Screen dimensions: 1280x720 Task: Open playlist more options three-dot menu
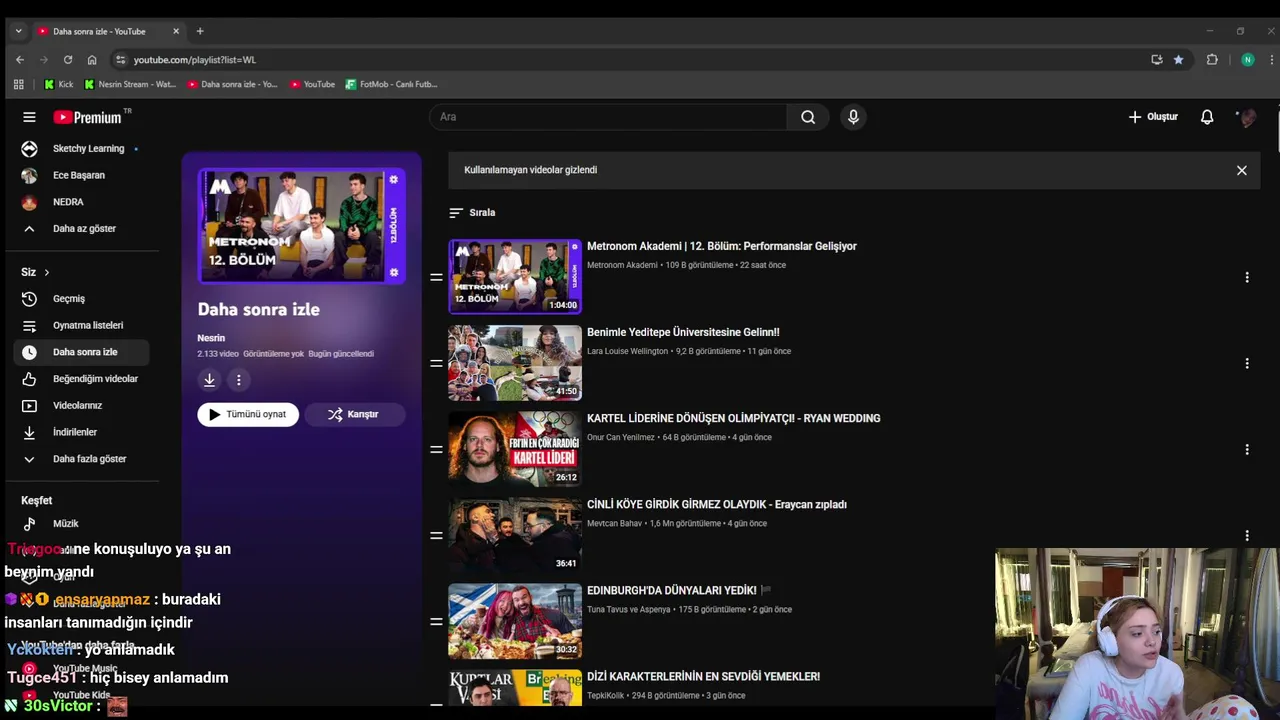coord(238,380)
